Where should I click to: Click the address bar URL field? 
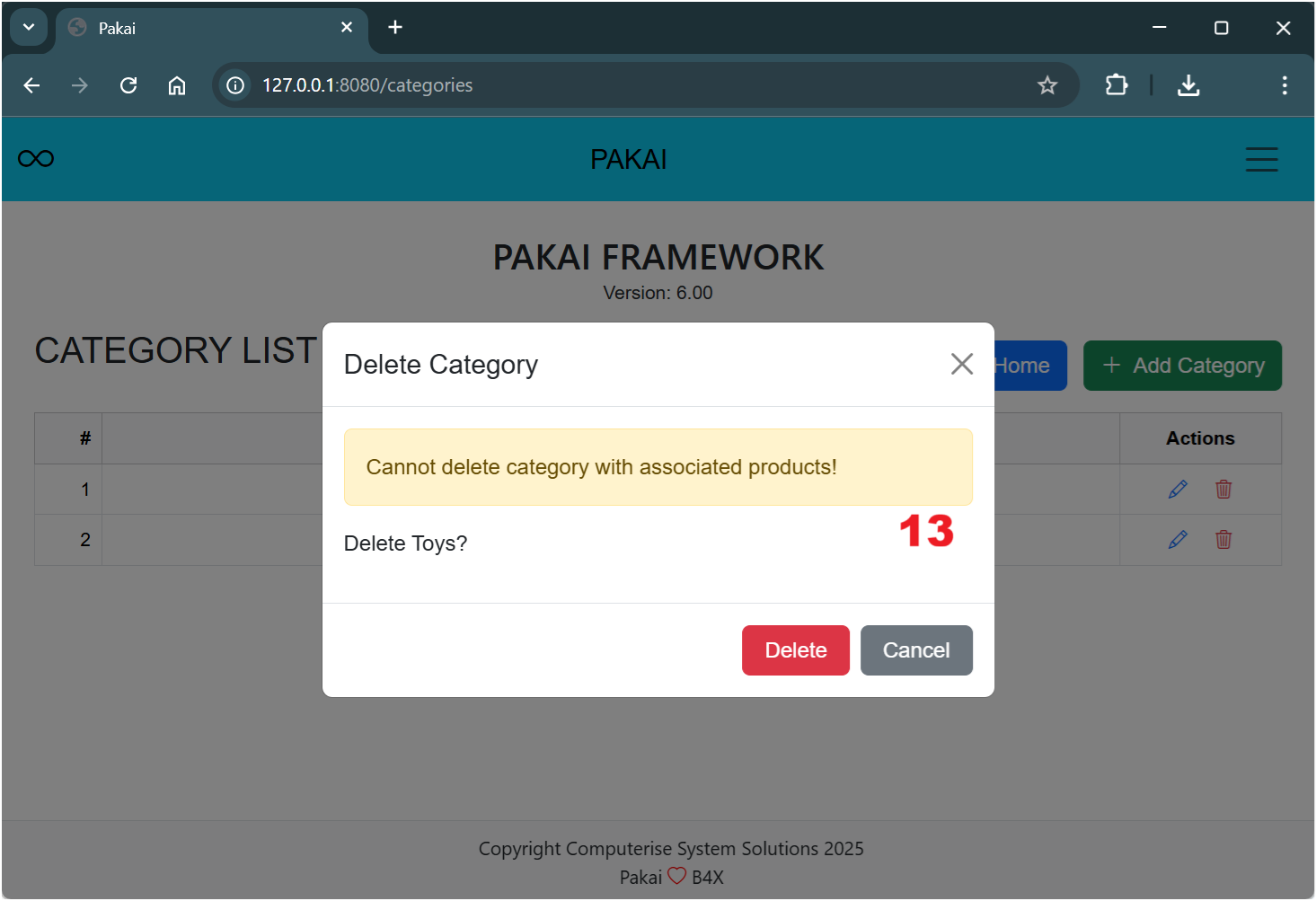629,85
